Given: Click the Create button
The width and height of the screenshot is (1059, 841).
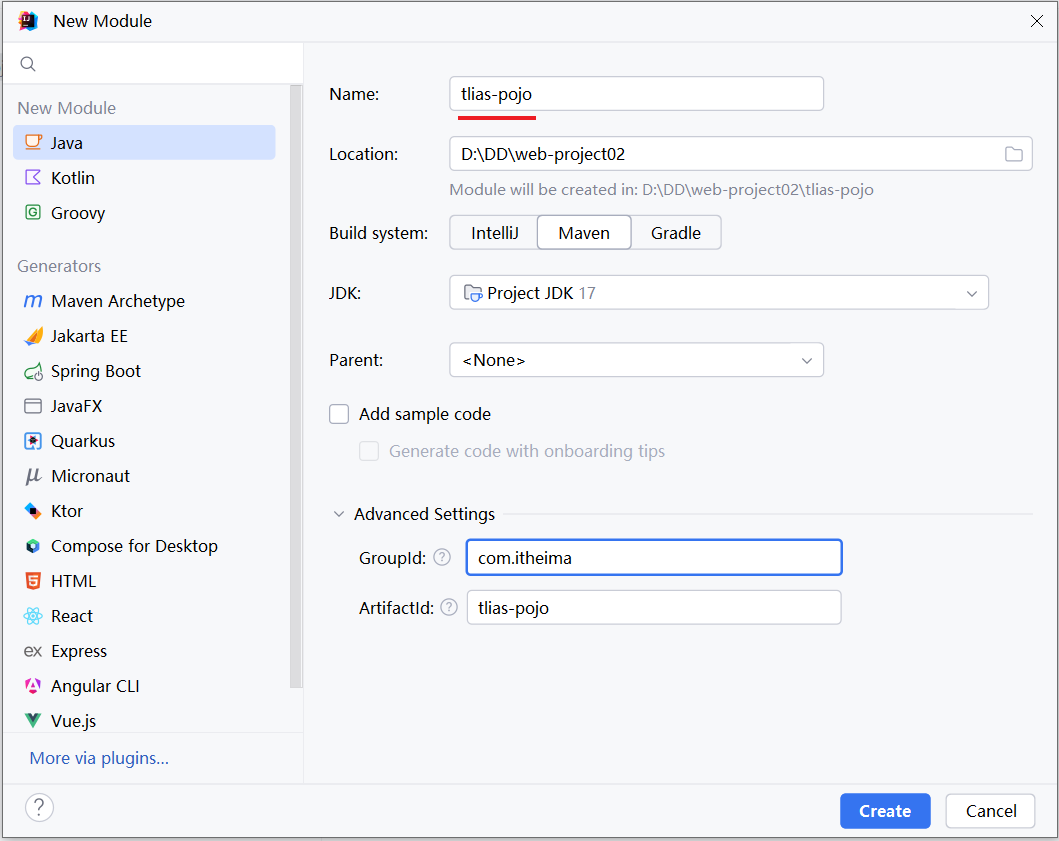Looking at the screenshot, I should [x=884, y=811].
